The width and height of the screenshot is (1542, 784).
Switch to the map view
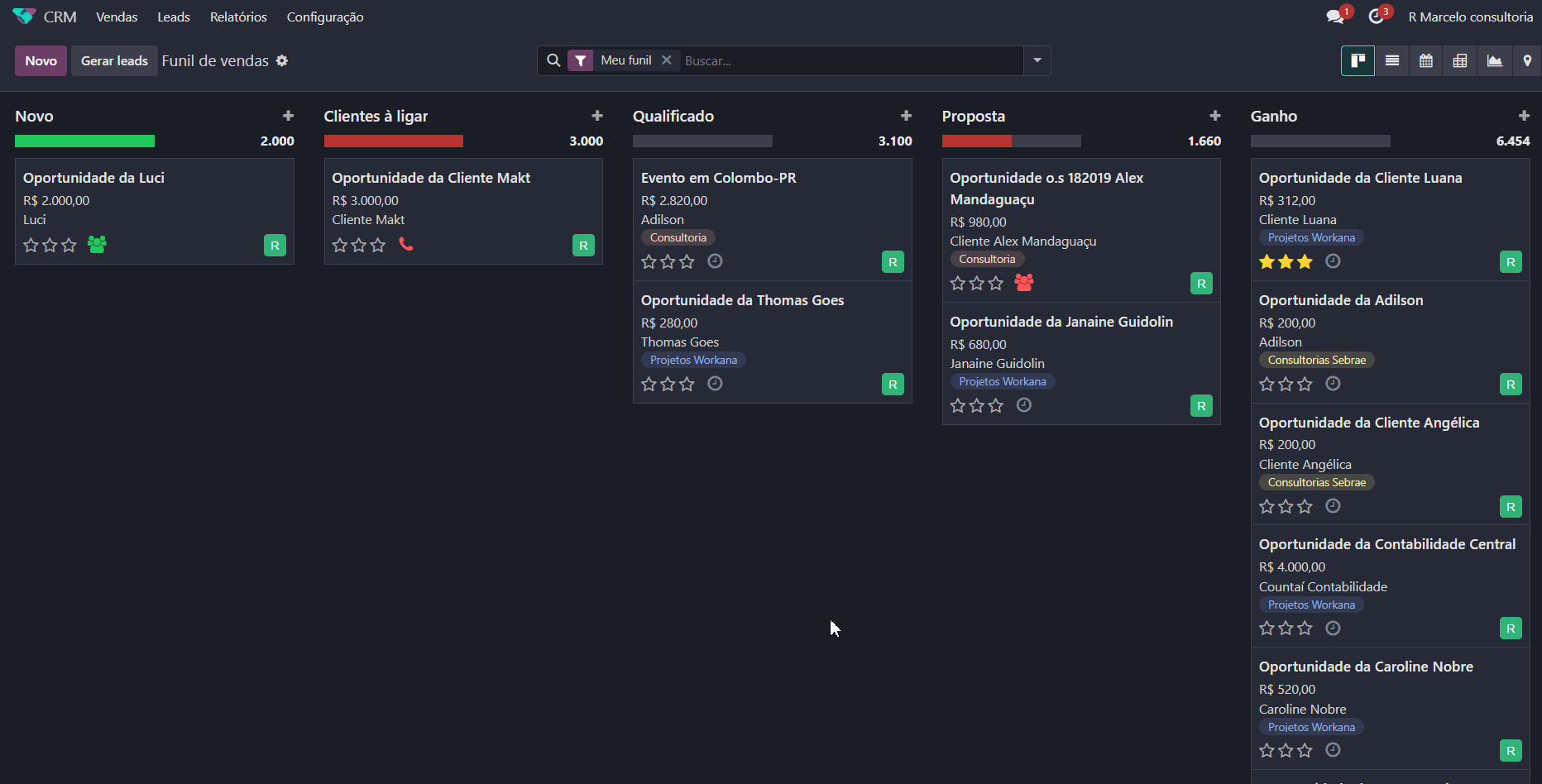[1527, 60]
